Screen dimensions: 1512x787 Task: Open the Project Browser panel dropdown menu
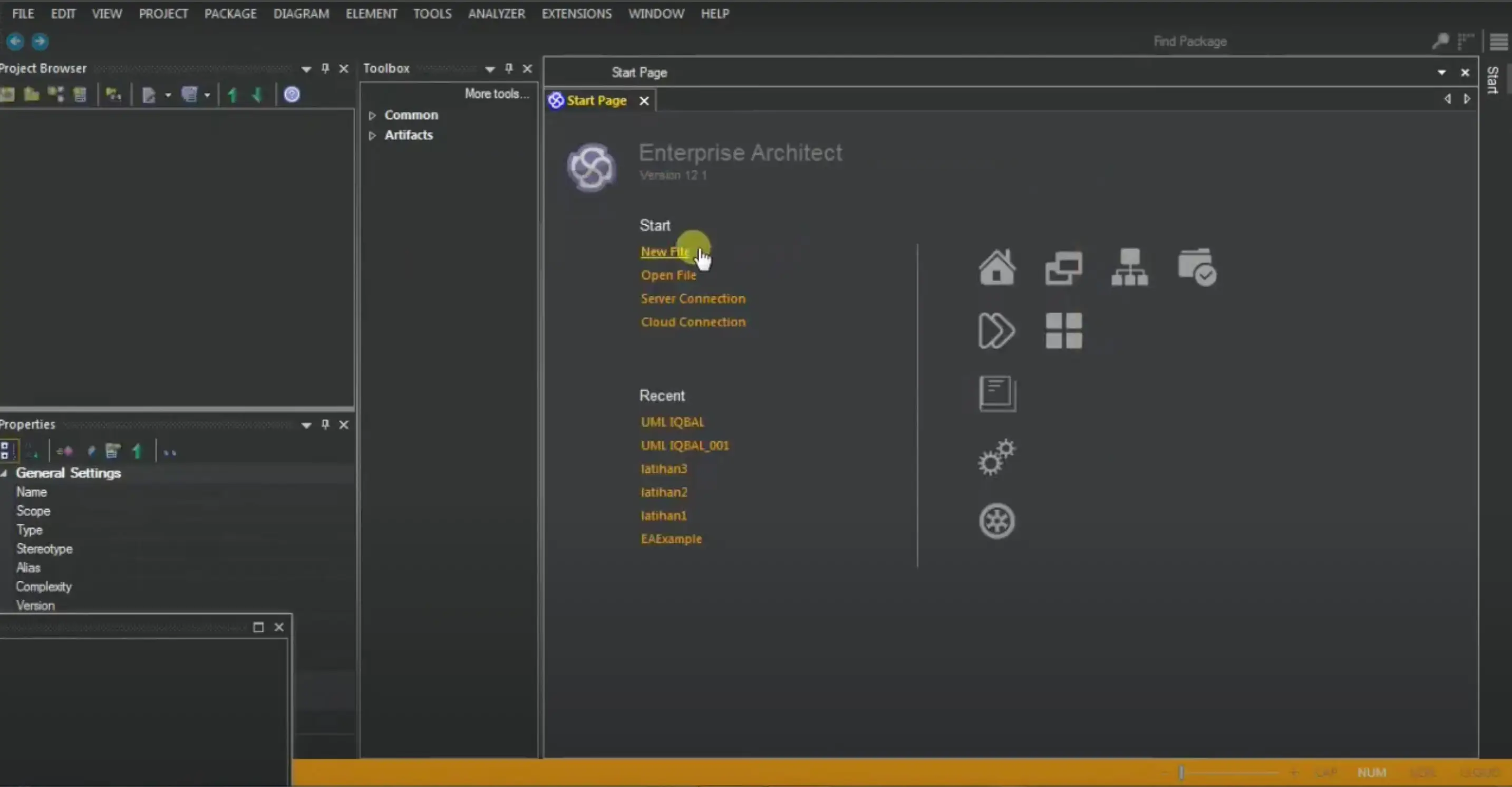(x=306, y=69)
